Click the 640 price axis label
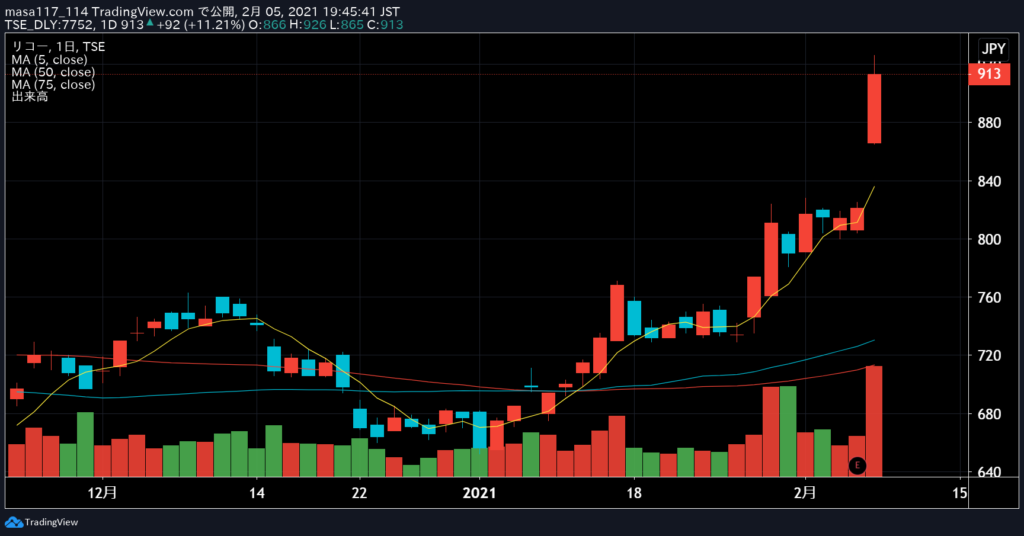The width and height of the screenshot is (1024, 536). [989, 472]
